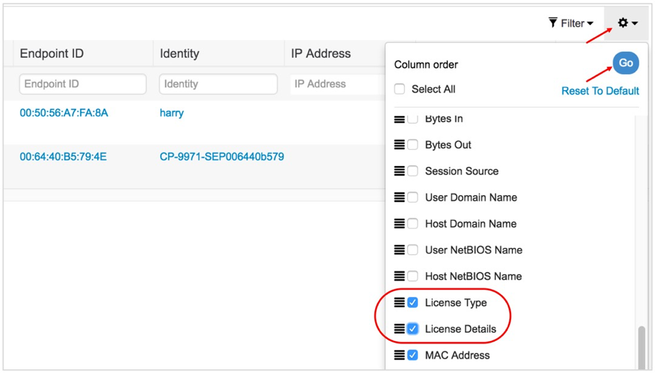
Task: Grab the drag handle beside Bytes Out
Action: pyautogui.click(x=399, y=145)
